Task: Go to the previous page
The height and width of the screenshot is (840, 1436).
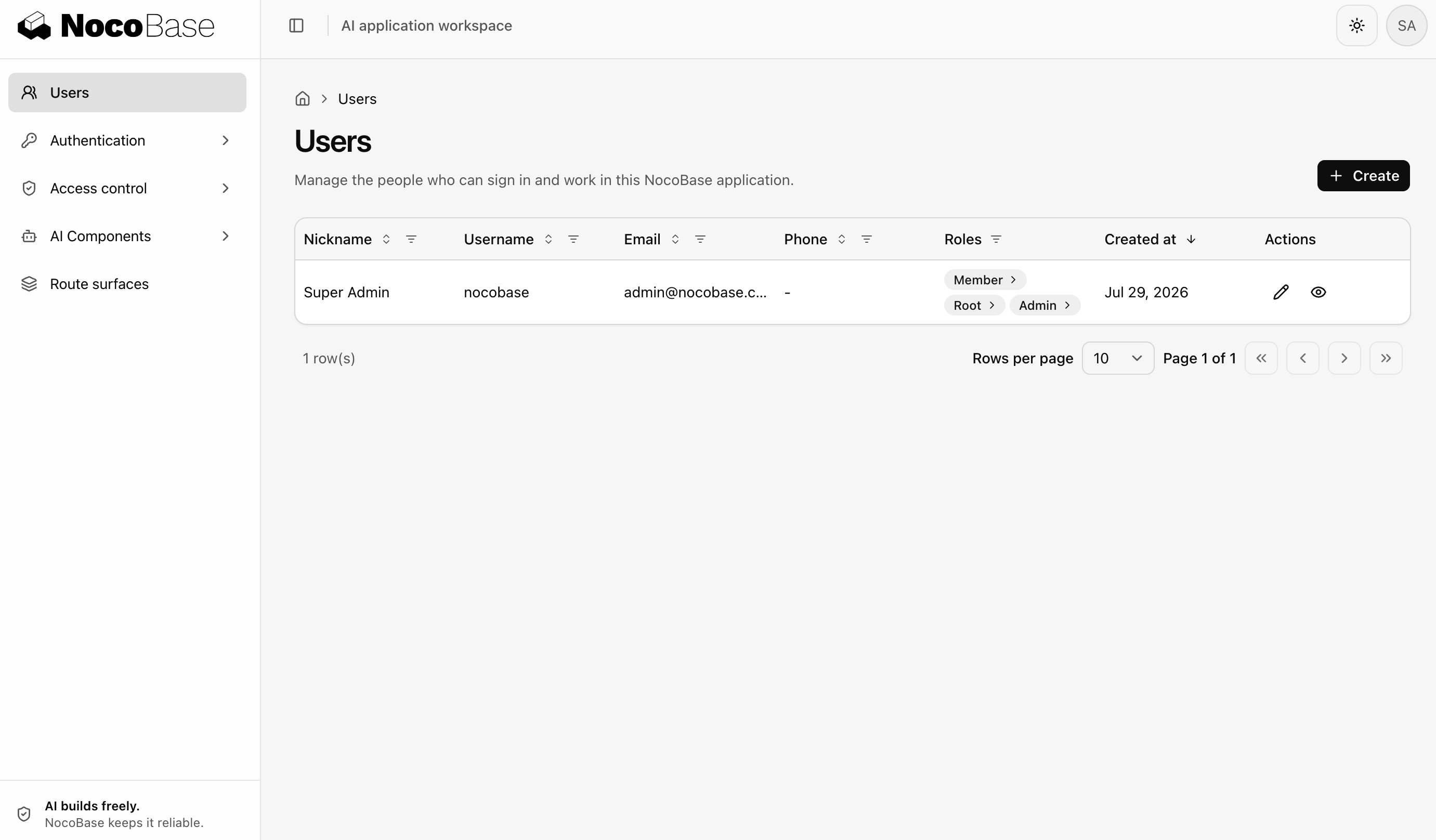Action: click(1303, 358)
